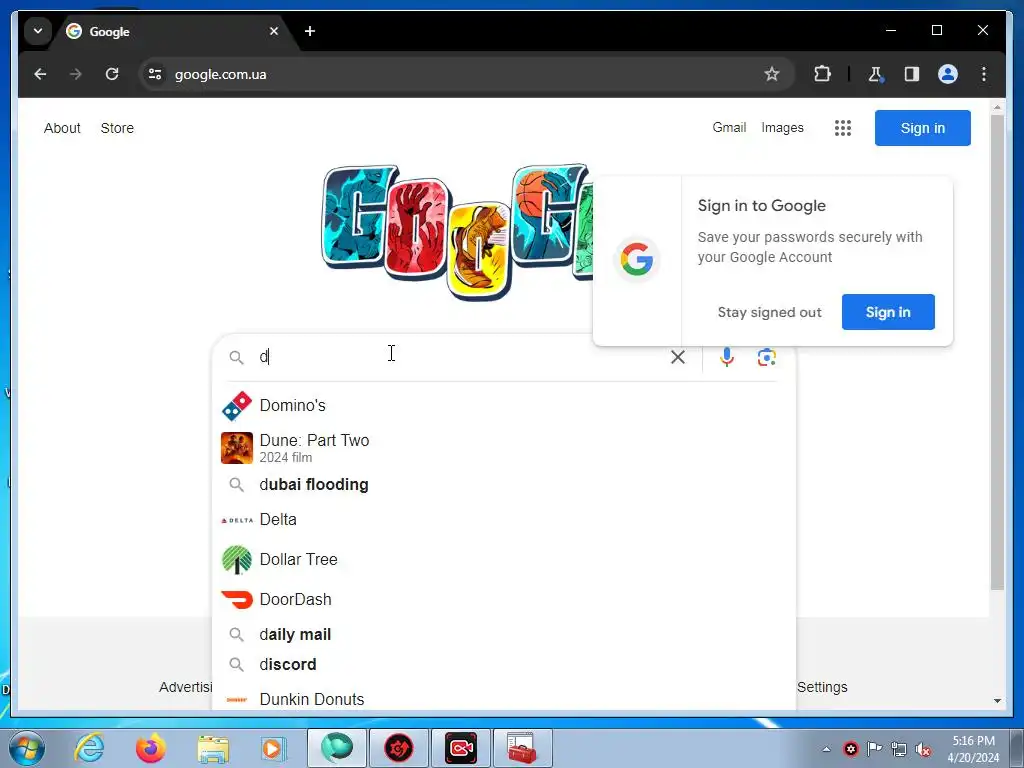Open Chrome Labs flask icon
The height and width of the screenshot is (768, 1024).
(x=876, y=74)
